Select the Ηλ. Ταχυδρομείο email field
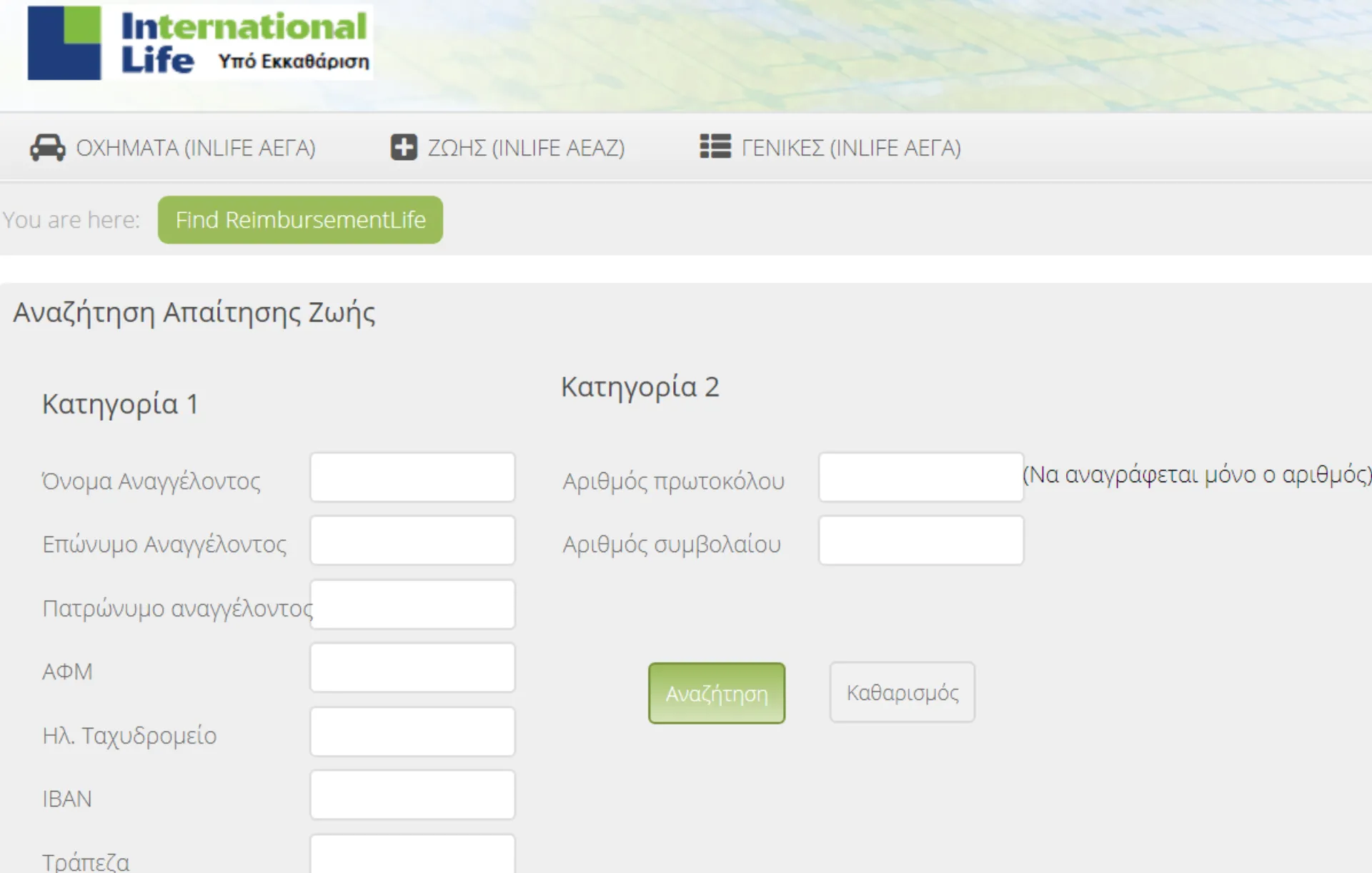 tap(412, 732)
